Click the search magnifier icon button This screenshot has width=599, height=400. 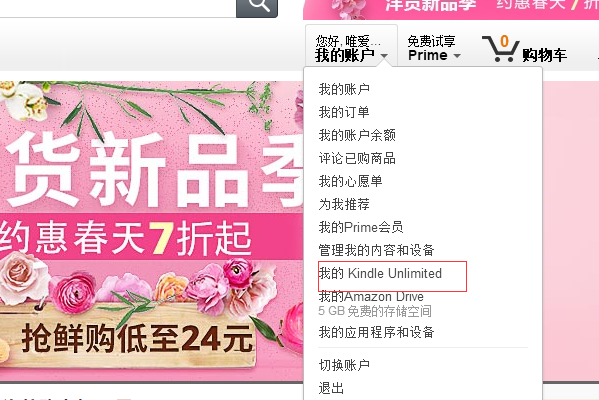click(x=257, y=6)
